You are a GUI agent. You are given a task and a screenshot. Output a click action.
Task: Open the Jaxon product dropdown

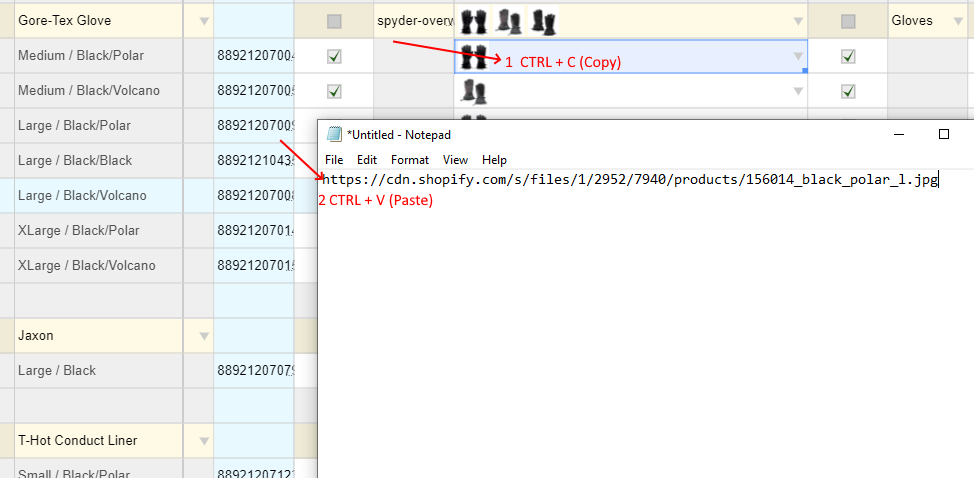click(x=204, y=336)
